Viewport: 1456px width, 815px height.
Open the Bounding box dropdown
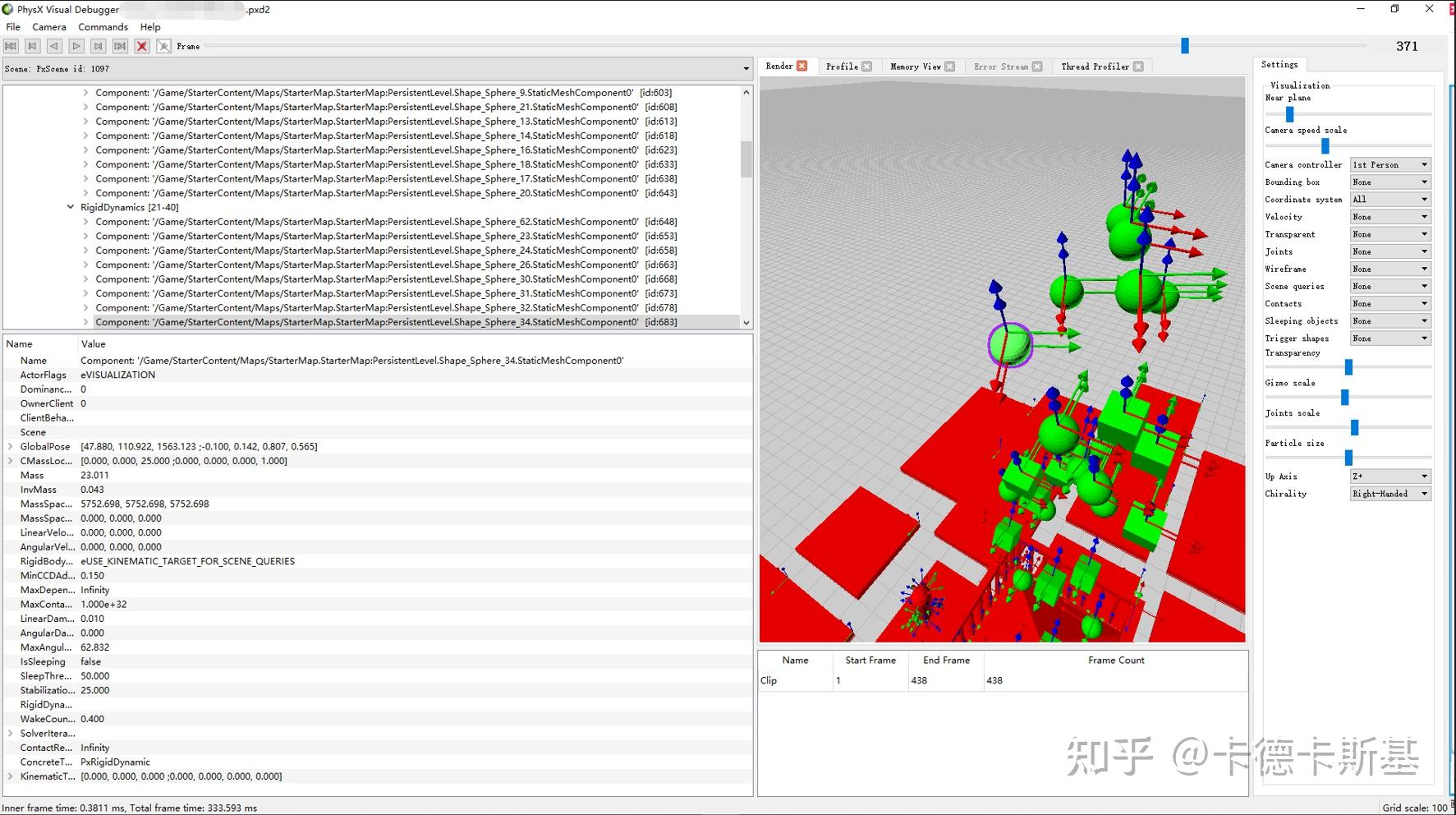click(x=1390, y=182)
